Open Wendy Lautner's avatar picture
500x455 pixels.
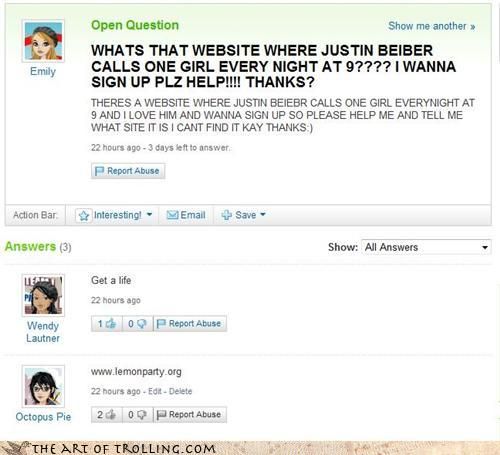[x=43, y=295]
